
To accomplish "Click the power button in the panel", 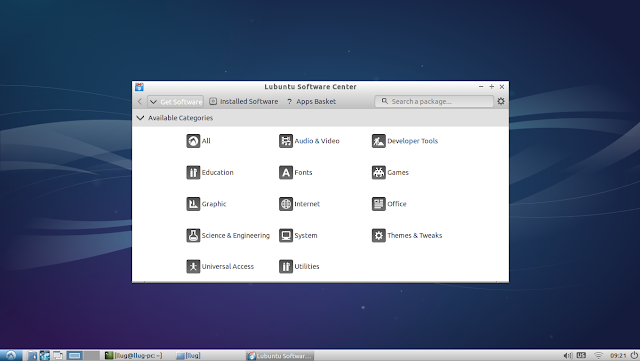I will point(634,355).
